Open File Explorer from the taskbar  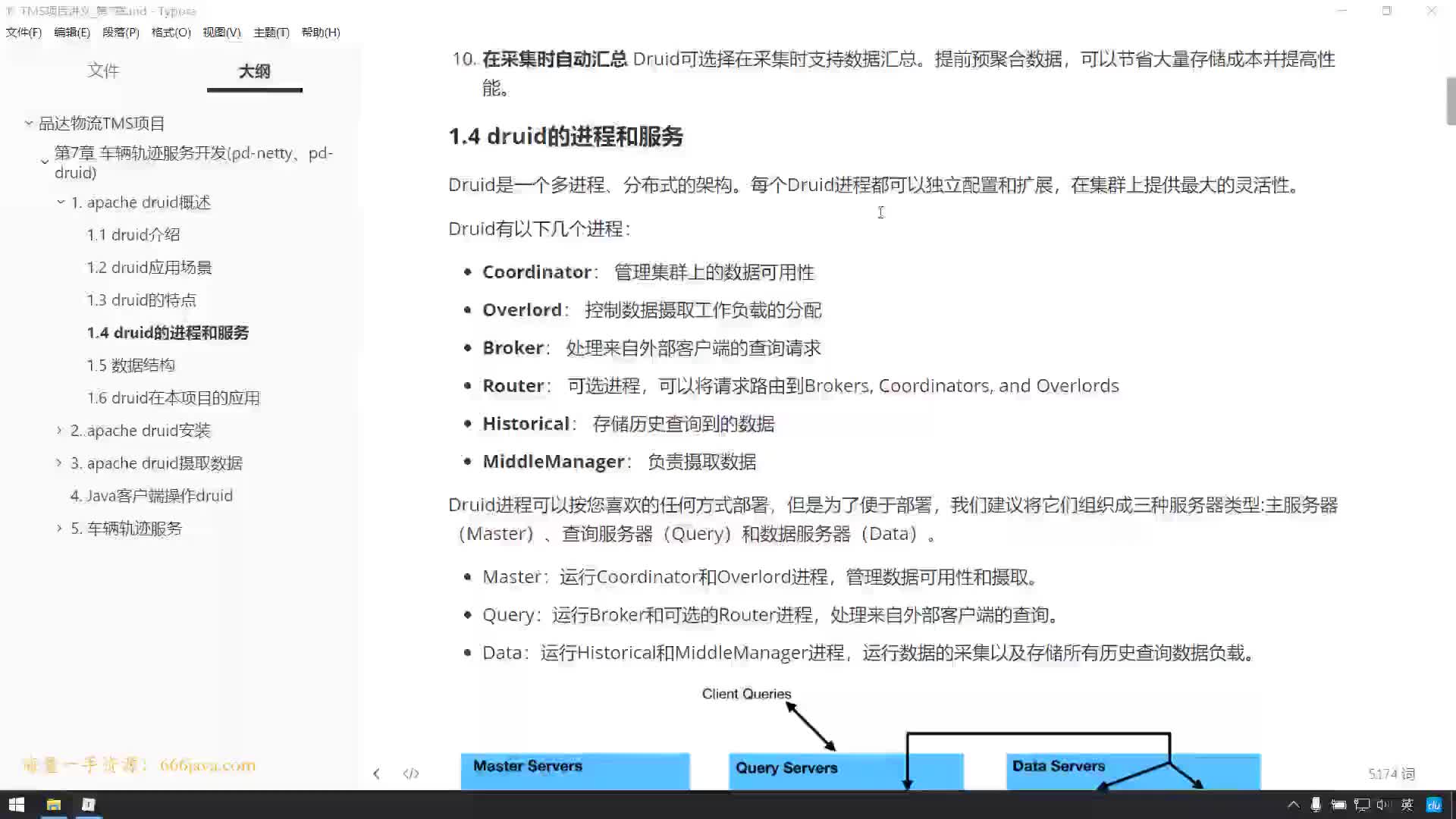[53, 805]
